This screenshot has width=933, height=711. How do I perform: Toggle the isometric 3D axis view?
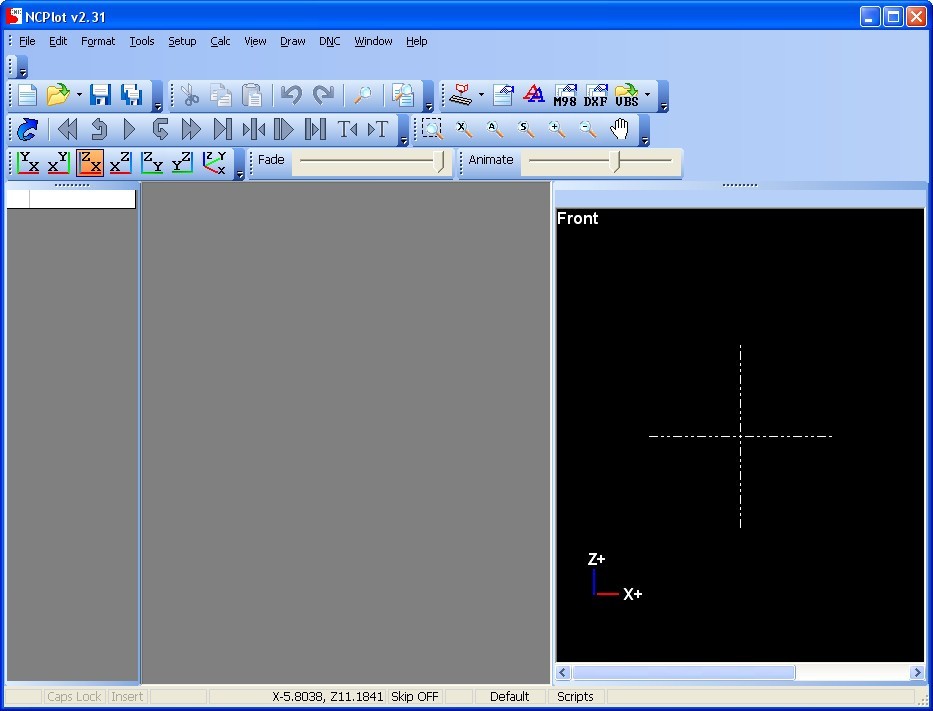click(214, 163)
